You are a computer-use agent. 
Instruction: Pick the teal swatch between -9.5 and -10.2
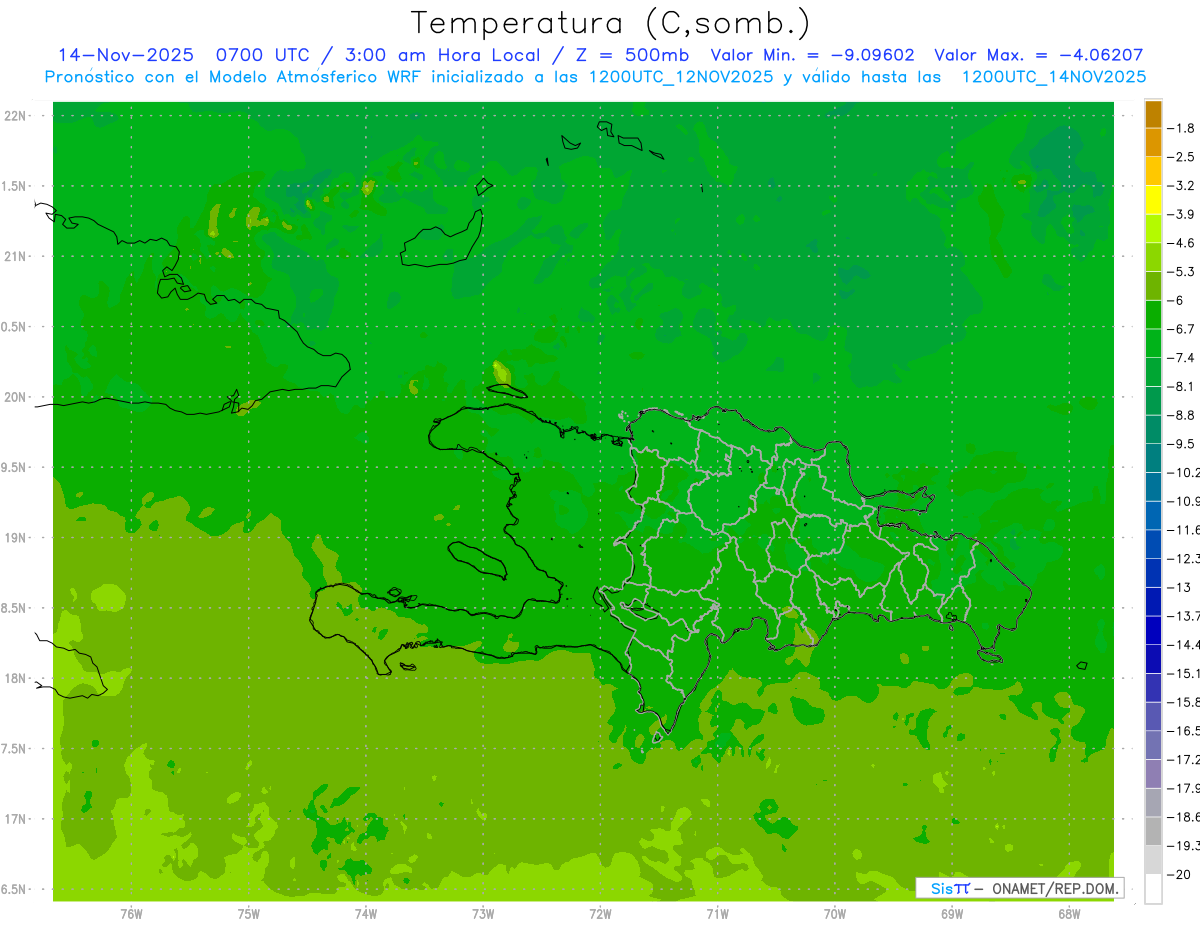click(x=1153, y=458)
